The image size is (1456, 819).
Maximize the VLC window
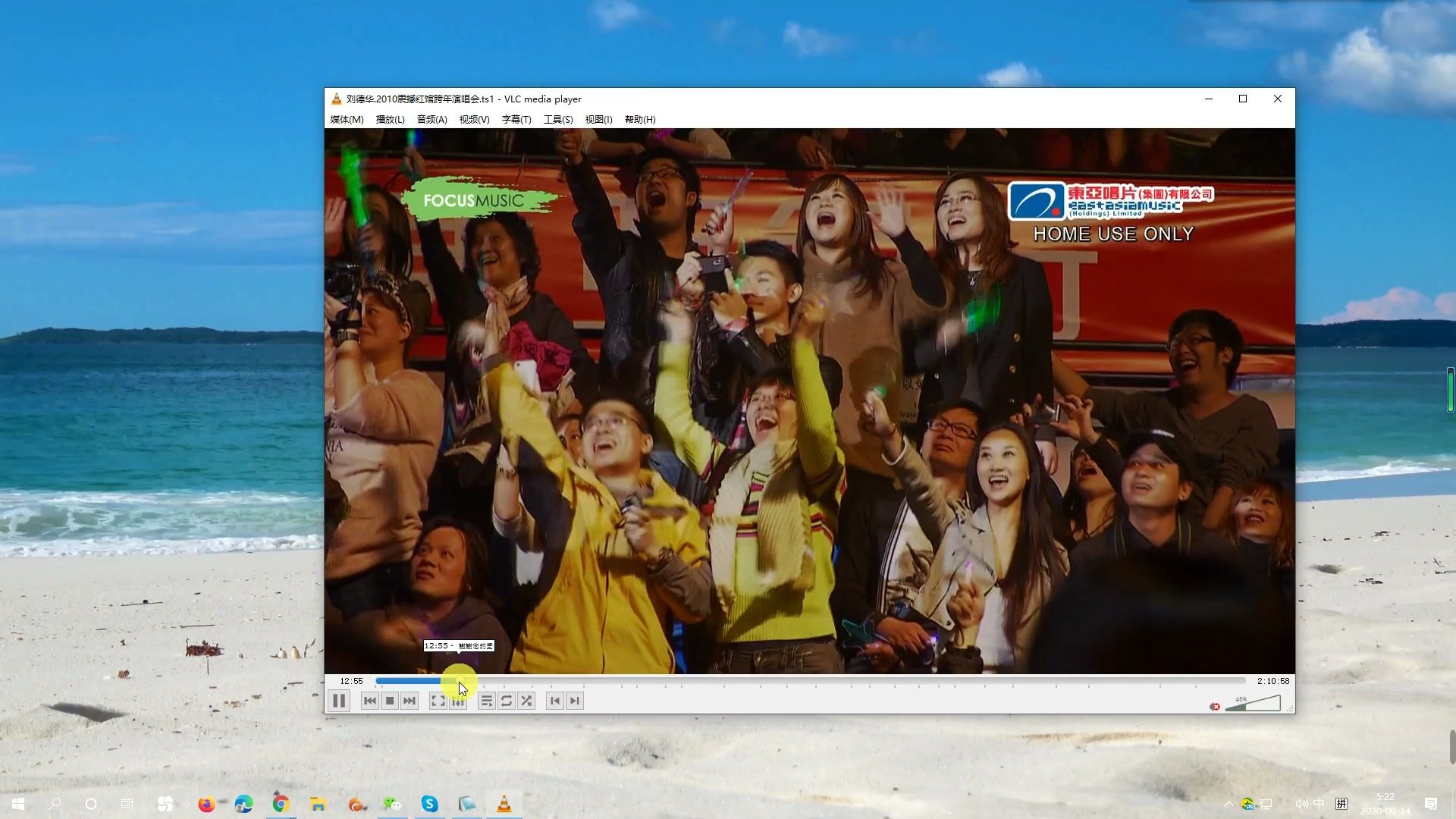point(1243,99)
